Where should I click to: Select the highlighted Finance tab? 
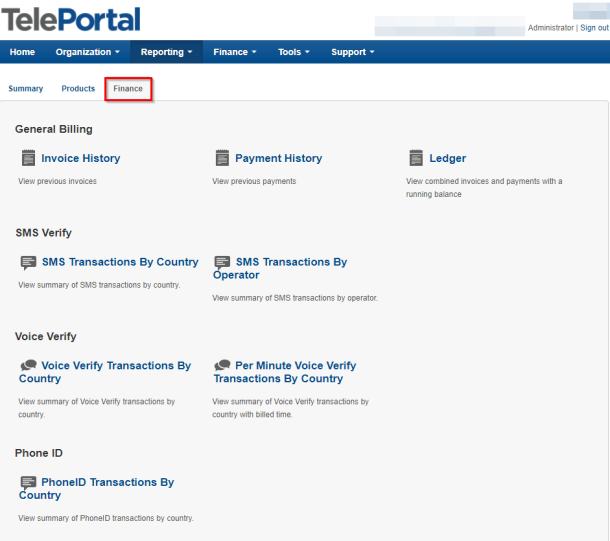(128, 89)
